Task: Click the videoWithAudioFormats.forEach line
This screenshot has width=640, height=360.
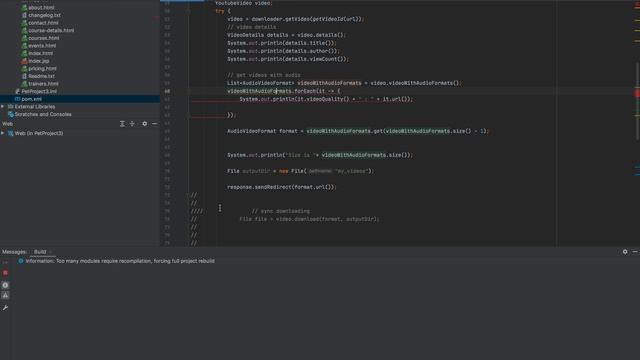Action: 284,91
